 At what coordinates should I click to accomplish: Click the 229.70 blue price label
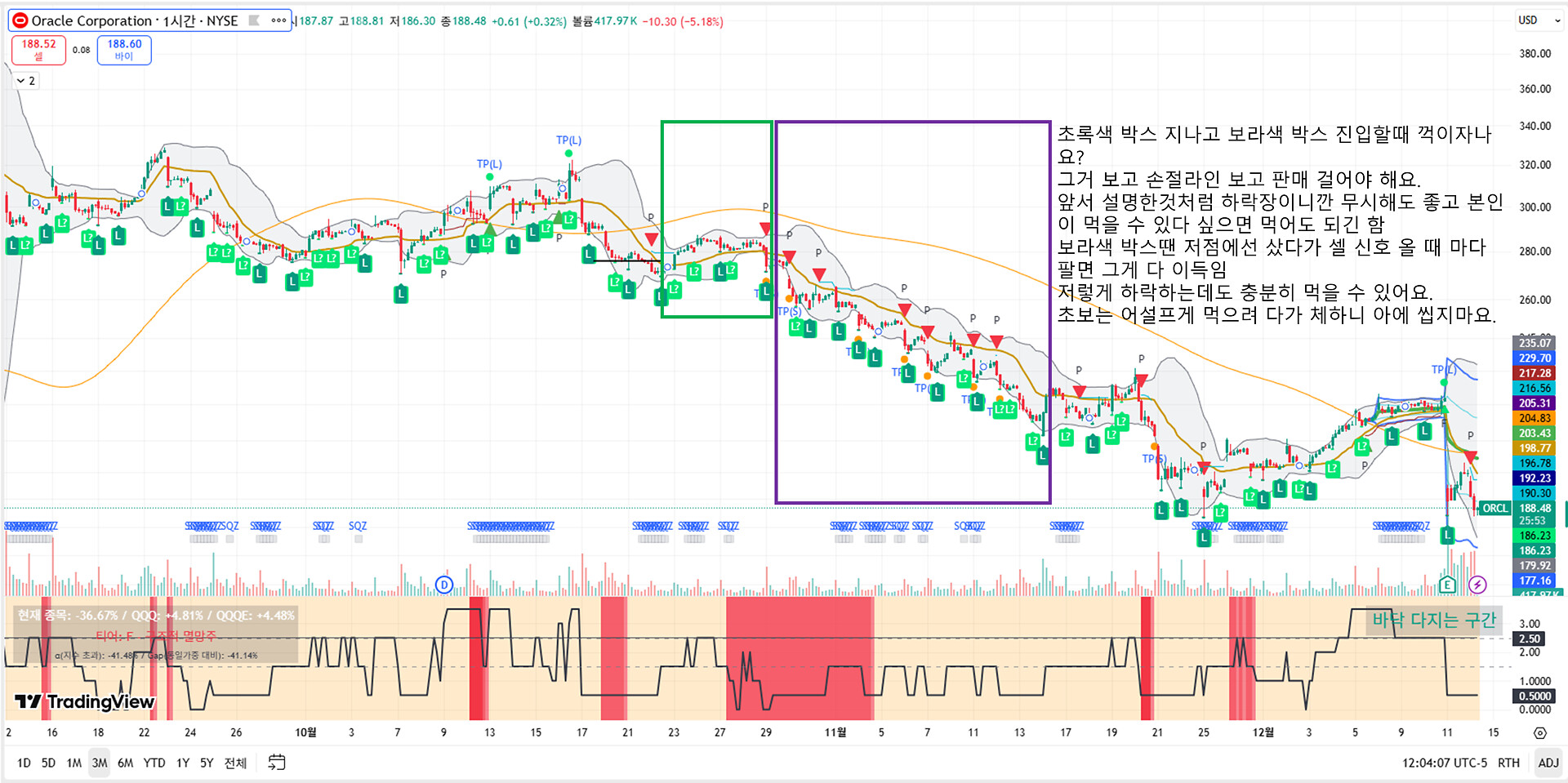(1535, 358)
